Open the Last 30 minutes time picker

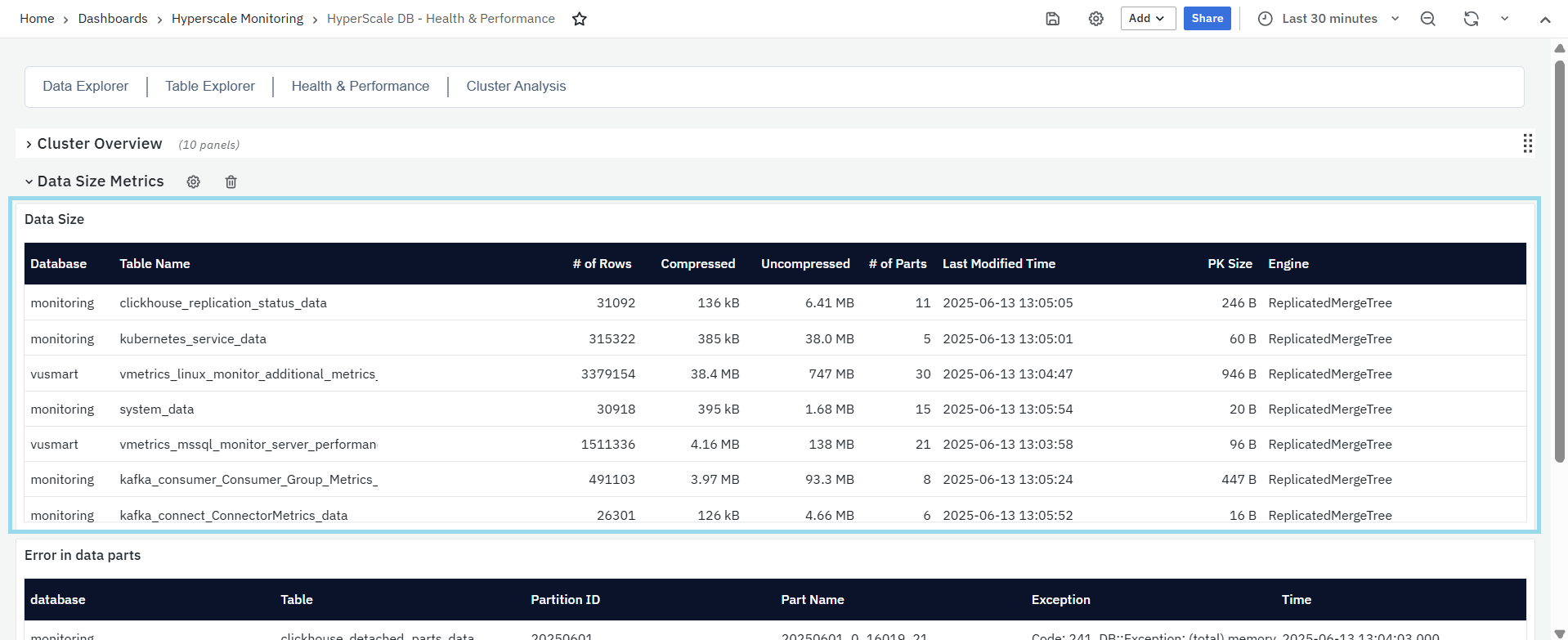tap(1328, 19)
